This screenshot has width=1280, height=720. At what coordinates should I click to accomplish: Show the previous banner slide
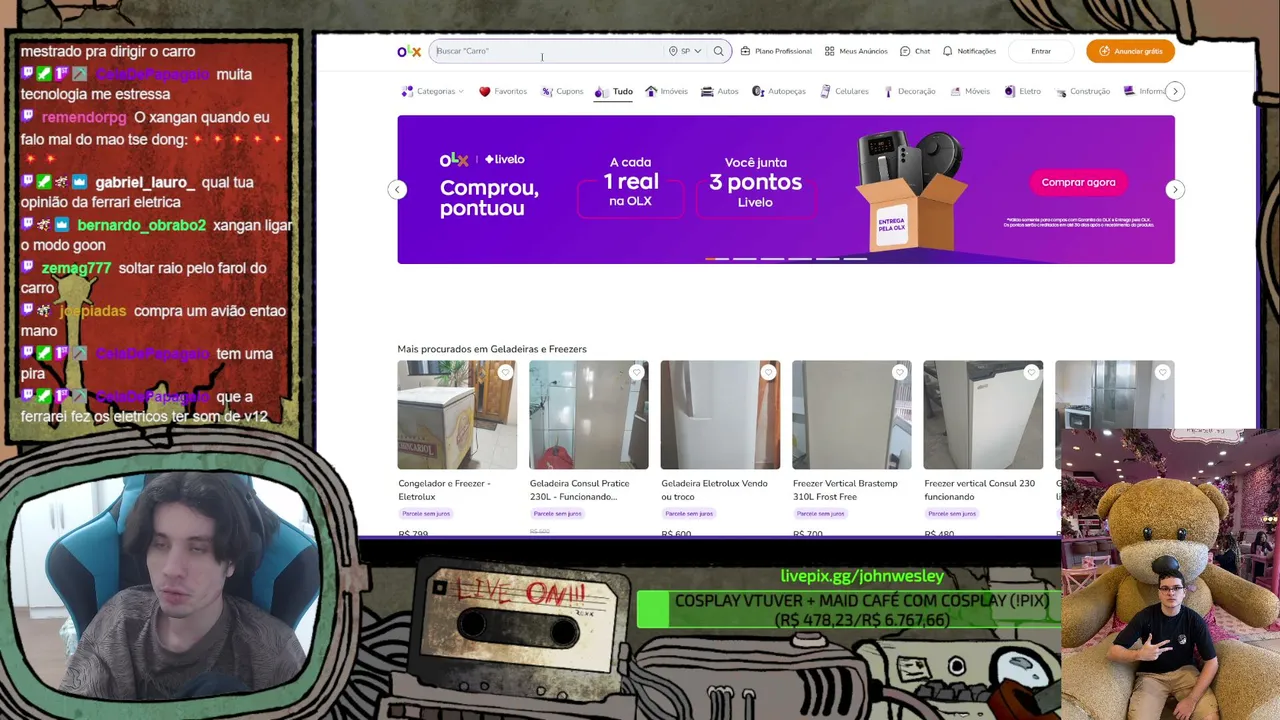(x=397, y=189)
